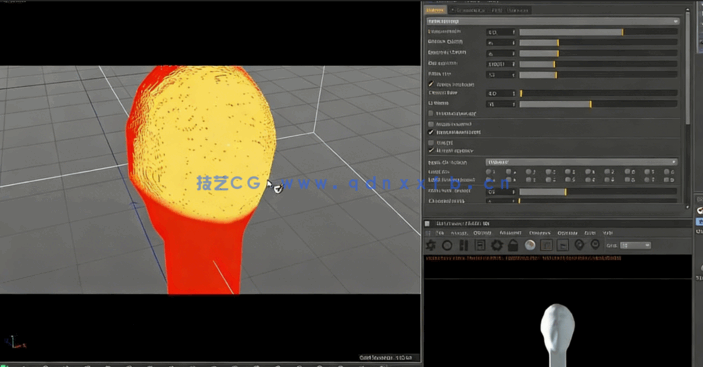
Task: Click the spinner arrows of the seventh value field
Action: [514, 104]
